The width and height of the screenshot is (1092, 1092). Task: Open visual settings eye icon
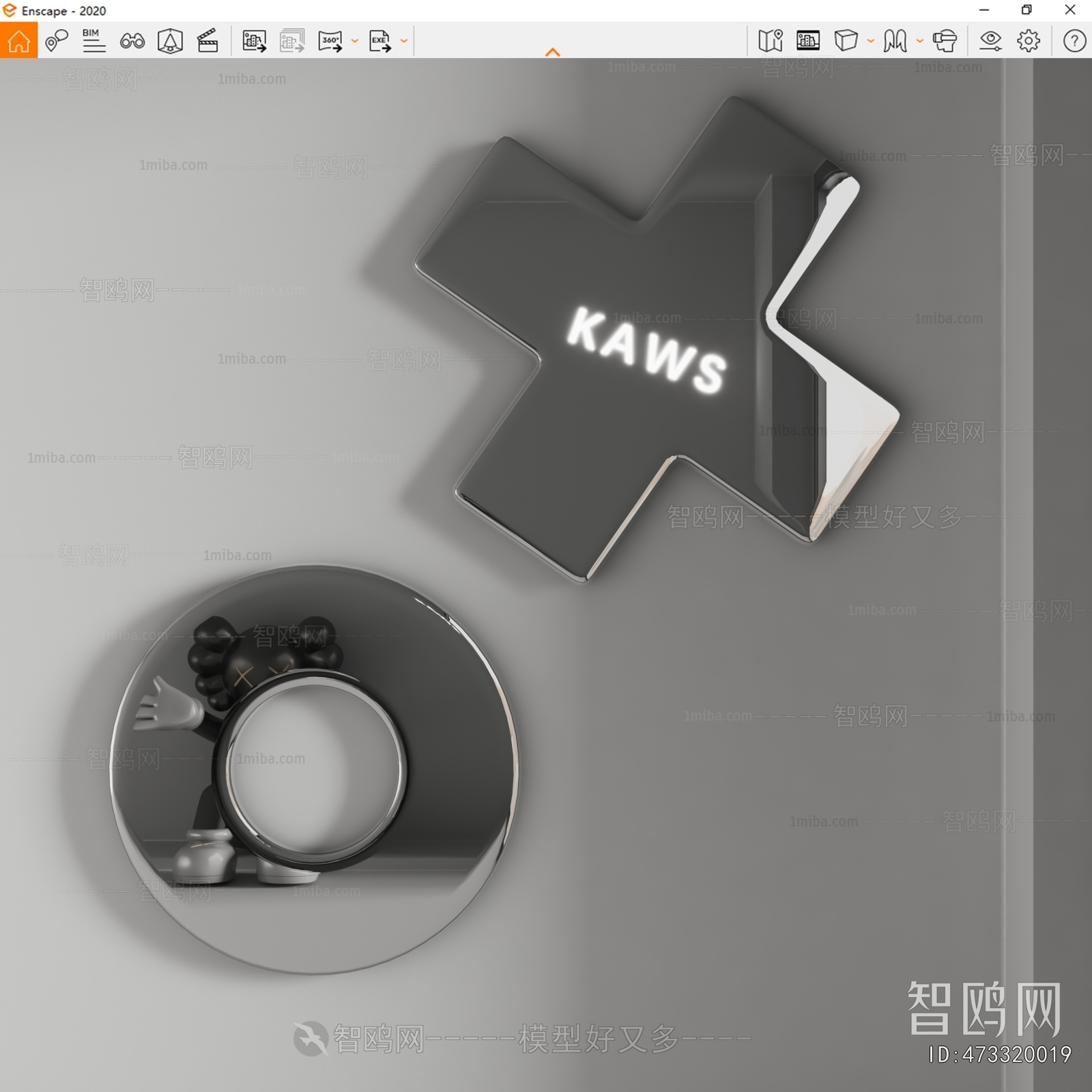pyautogui.click(x=990, y=41)
